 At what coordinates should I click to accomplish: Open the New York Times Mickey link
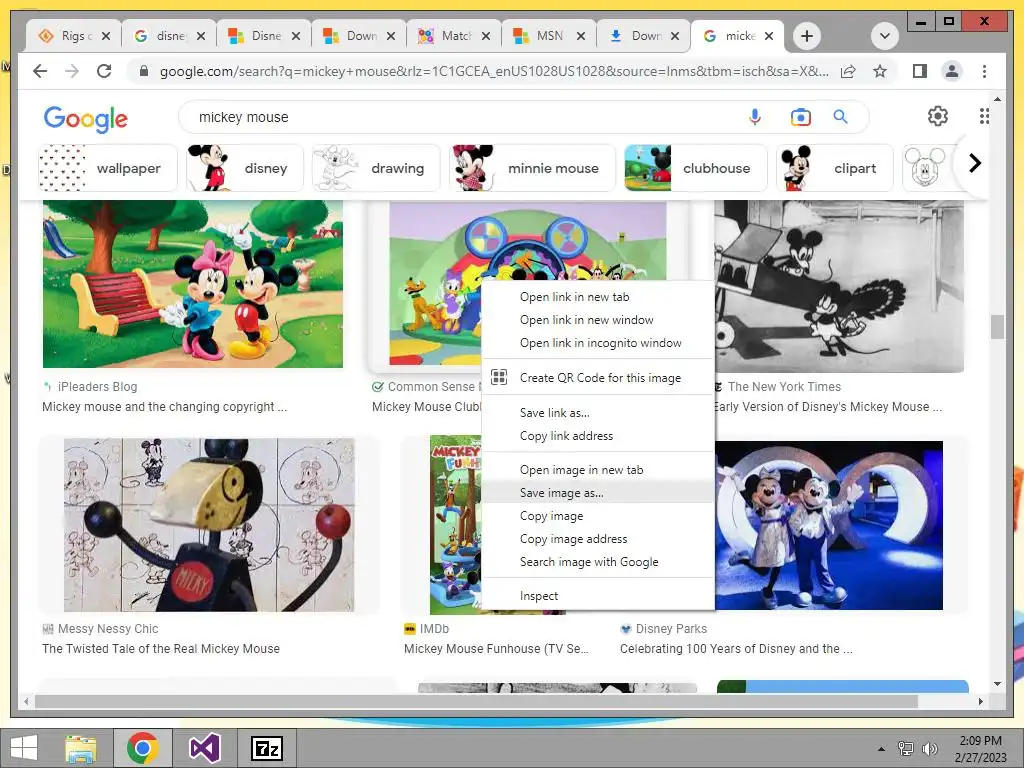829,407
